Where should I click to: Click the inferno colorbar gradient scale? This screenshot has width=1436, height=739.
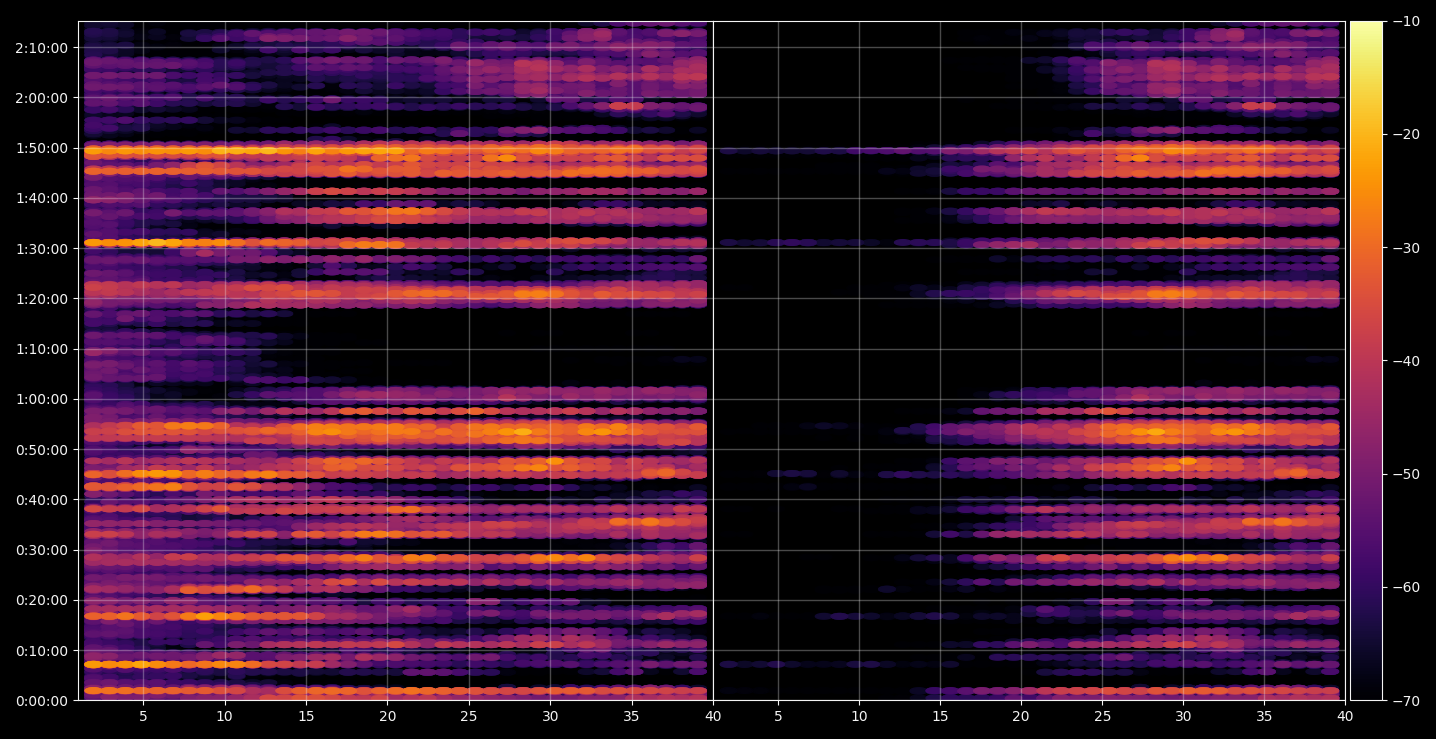1366,361
